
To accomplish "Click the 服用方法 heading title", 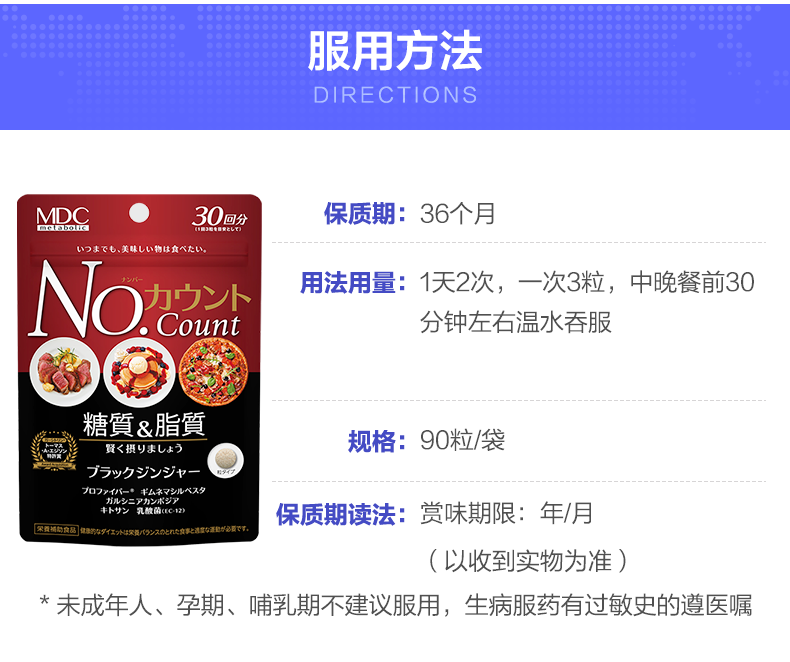I will point(394,51).
